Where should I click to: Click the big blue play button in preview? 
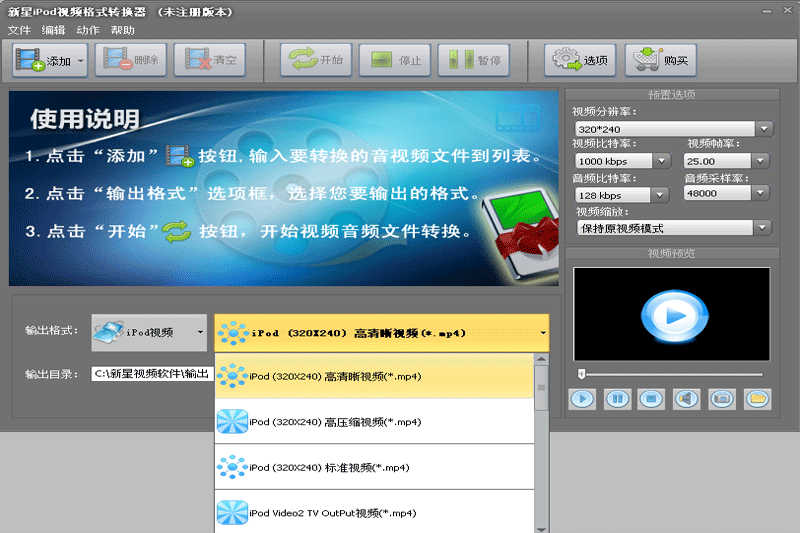(674, 316)
